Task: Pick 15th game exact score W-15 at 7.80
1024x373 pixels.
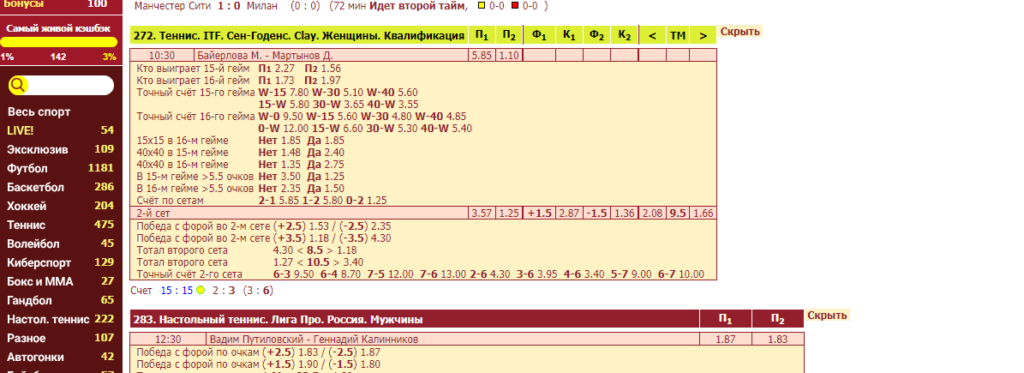Action: [298, 92]
